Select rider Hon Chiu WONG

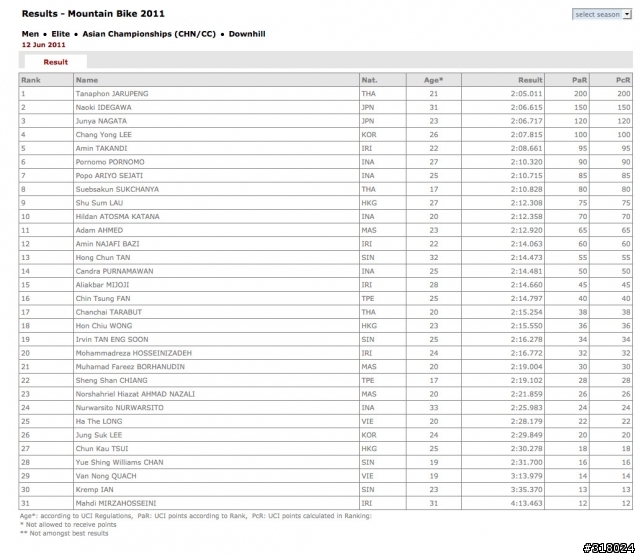[104, 326]
